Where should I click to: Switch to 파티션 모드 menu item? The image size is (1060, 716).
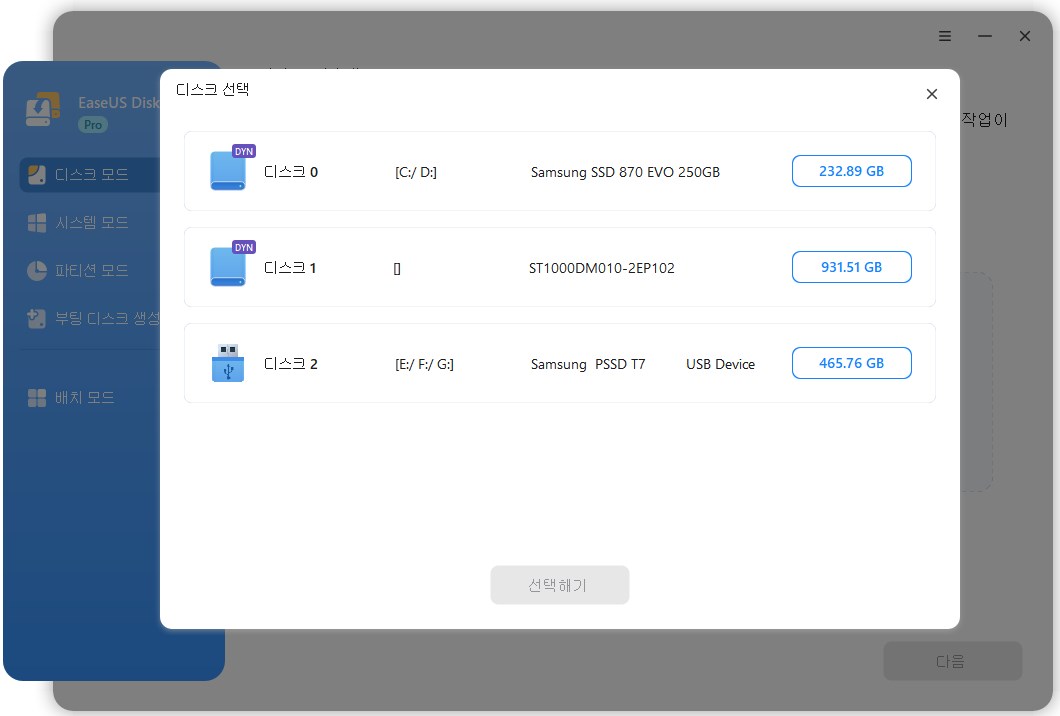91,271
